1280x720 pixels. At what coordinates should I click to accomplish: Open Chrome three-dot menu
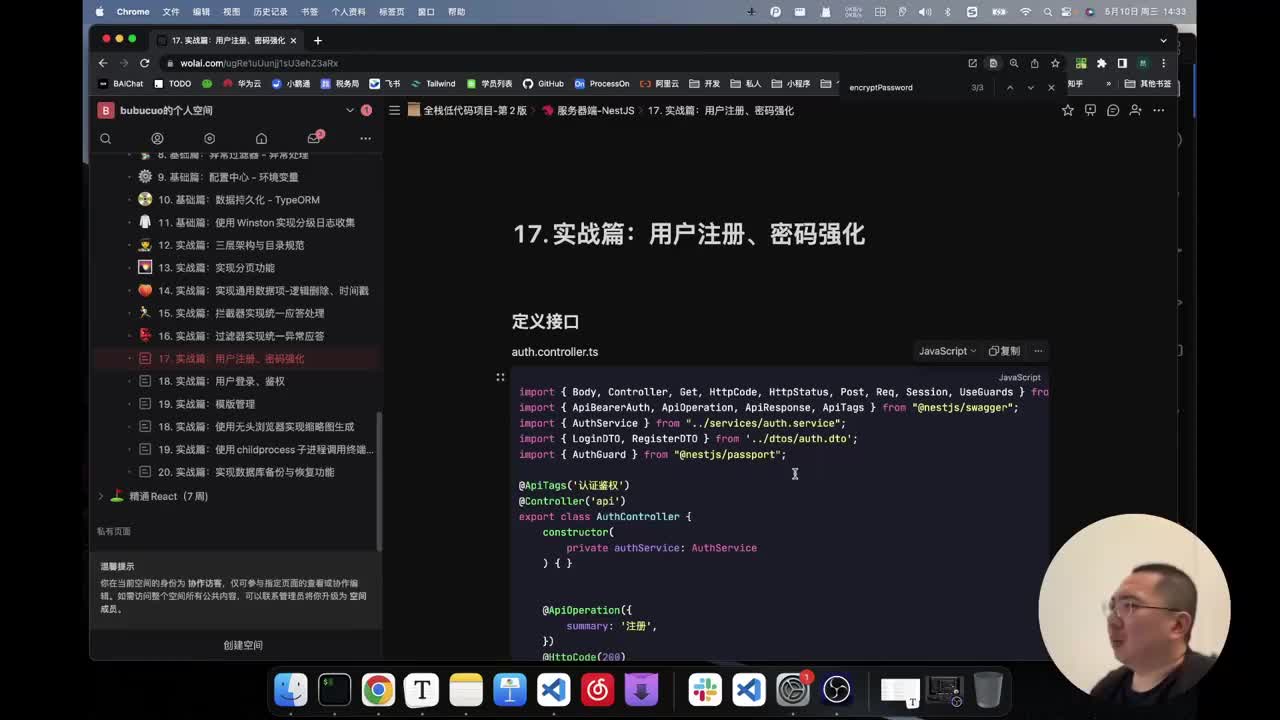[1163, 63]
